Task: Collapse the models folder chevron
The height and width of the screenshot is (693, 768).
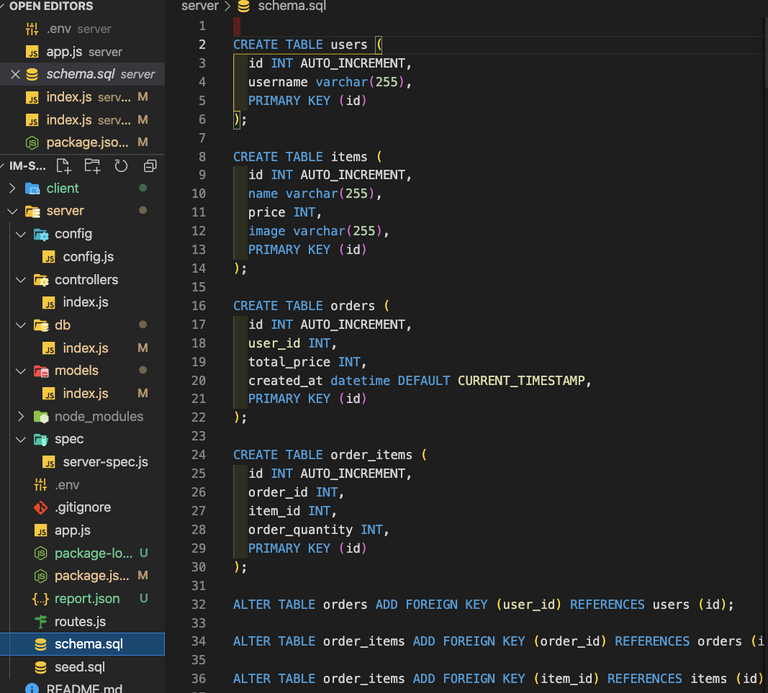Action: pos(21,371)
